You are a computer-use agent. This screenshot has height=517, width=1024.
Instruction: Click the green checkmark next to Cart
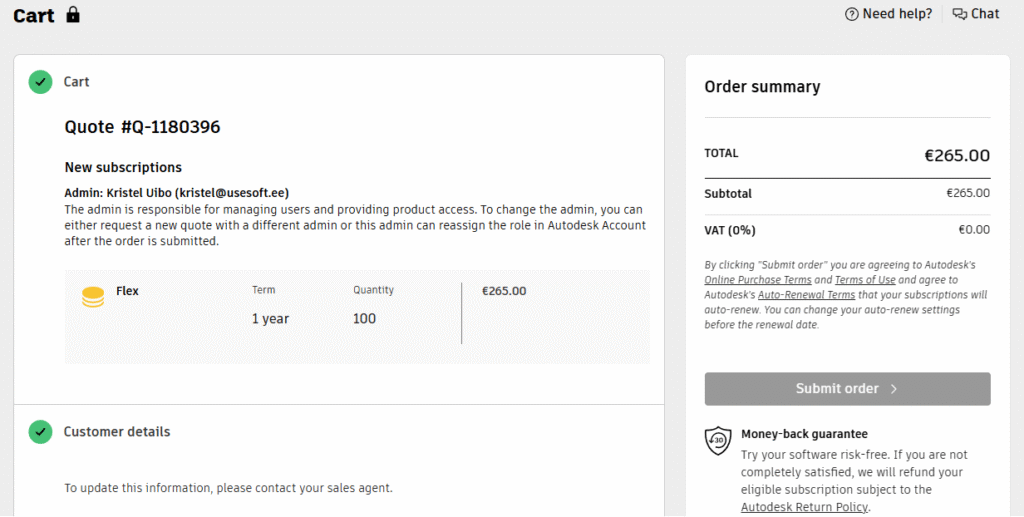40,82
